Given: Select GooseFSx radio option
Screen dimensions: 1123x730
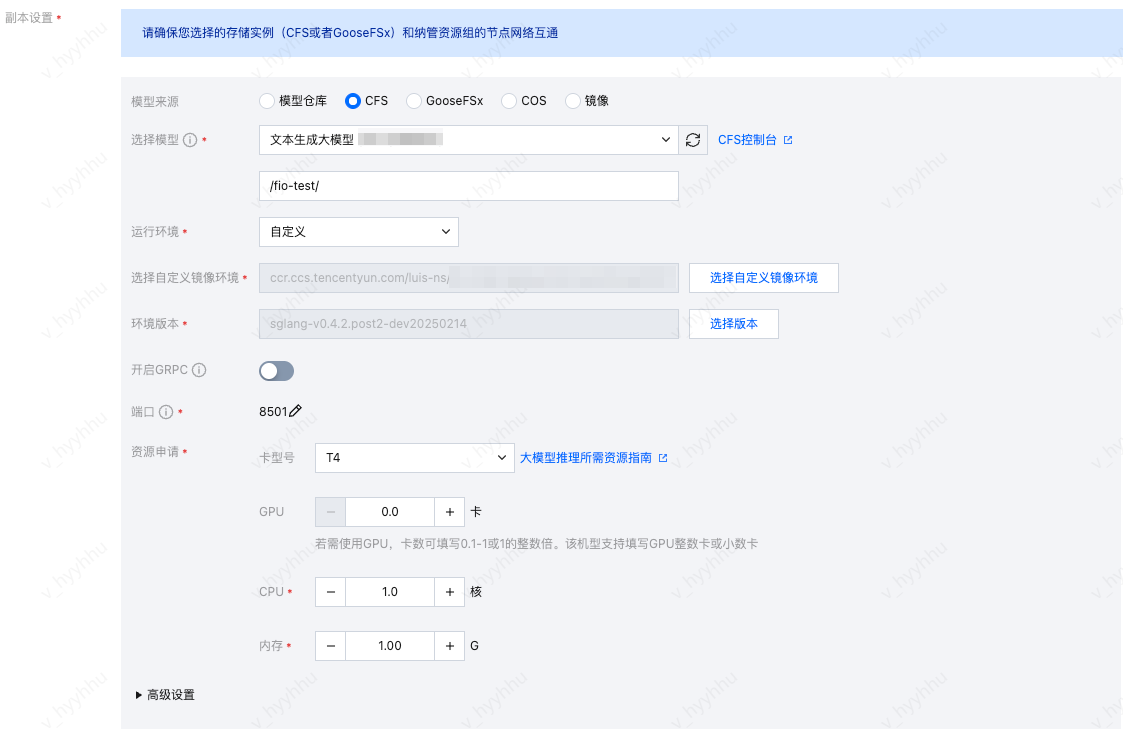Looking at the screenshot, I should click(x=414, y=101).
